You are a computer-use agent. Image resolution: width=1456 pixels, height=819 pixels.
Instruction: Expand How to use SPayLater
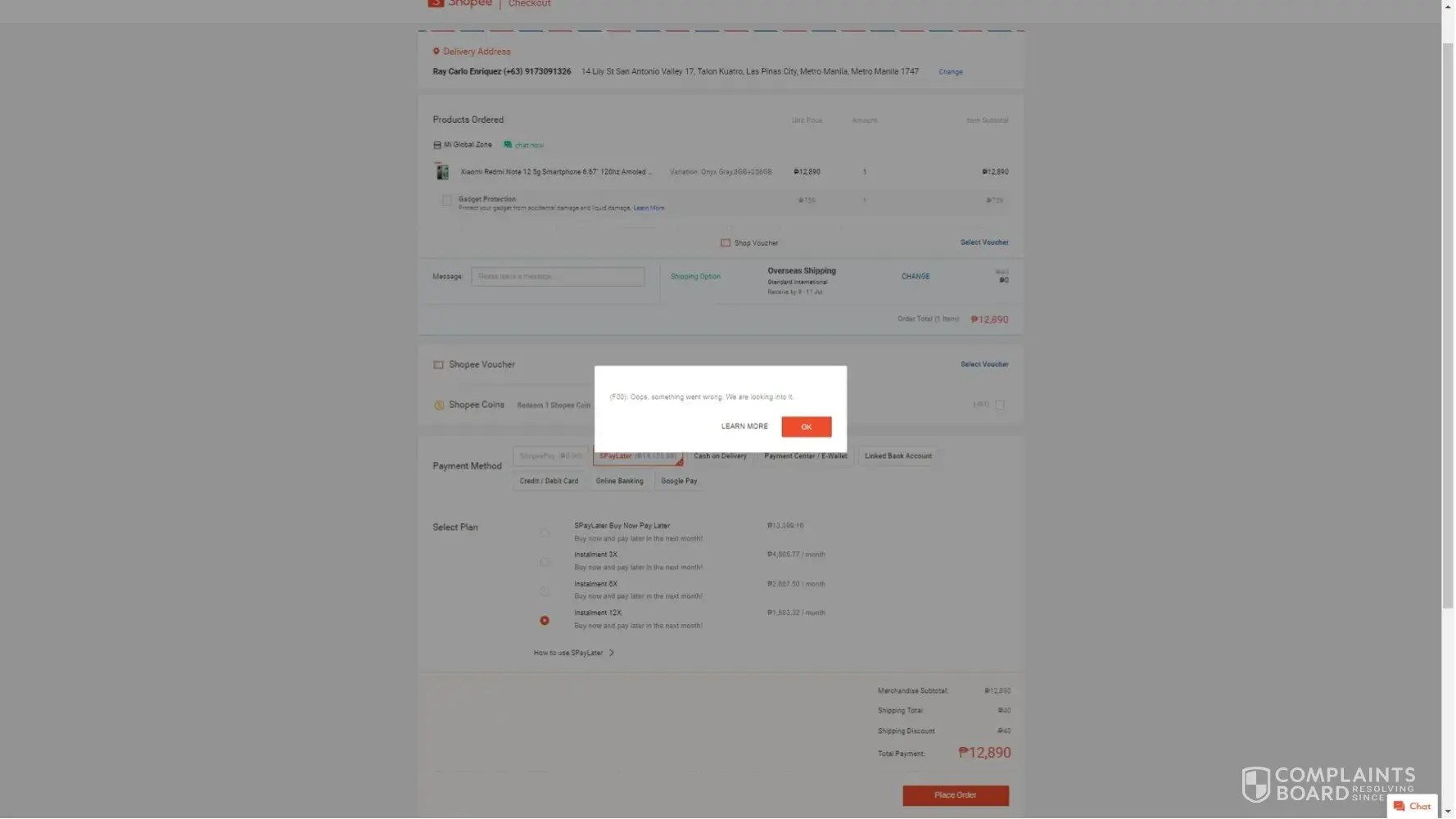573,654
